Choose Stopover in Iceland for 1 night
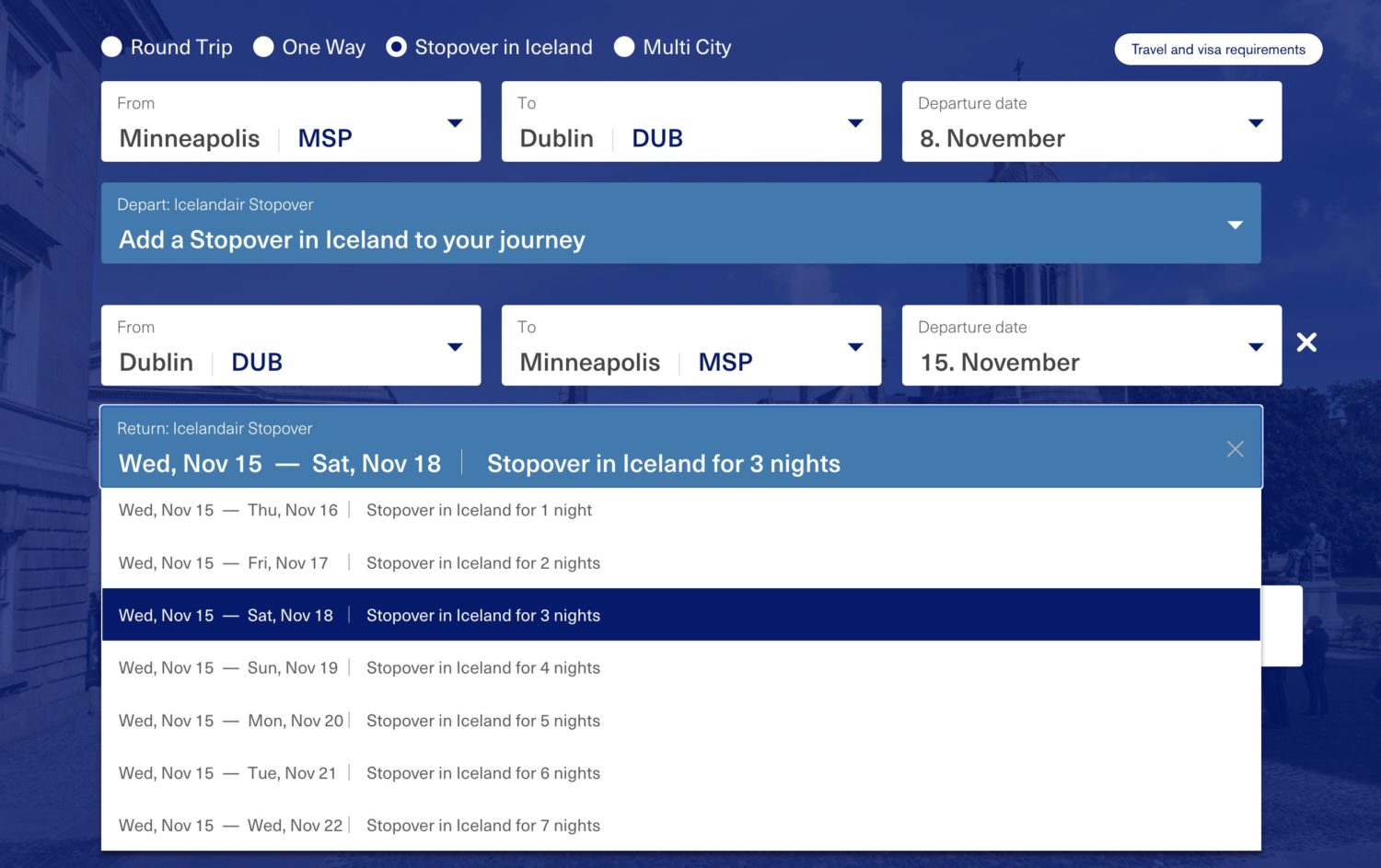The width and height of the screenshot is (1381, 868). click(681, 510)
